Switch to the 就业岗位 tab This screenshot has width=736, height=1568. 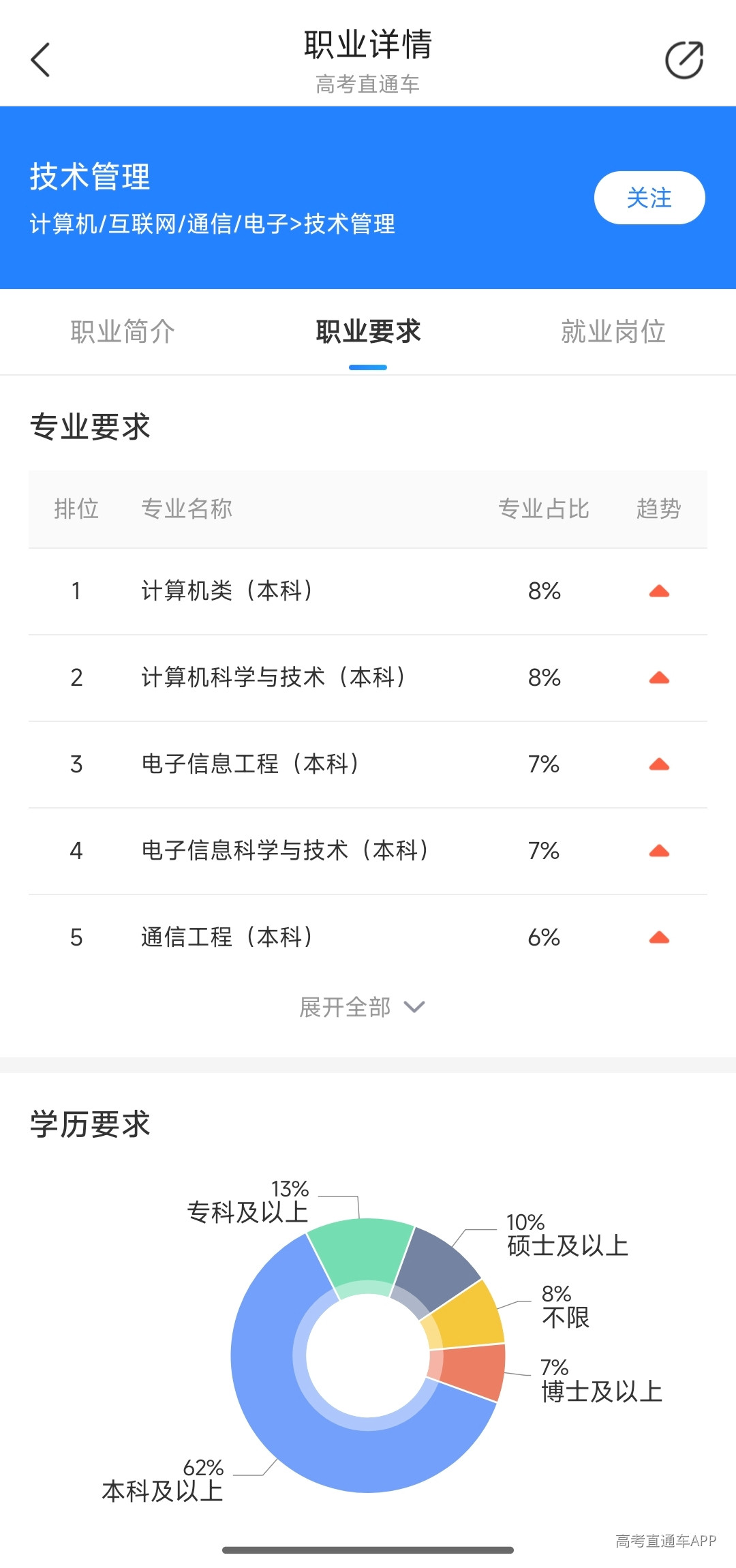tap(613, 332)
